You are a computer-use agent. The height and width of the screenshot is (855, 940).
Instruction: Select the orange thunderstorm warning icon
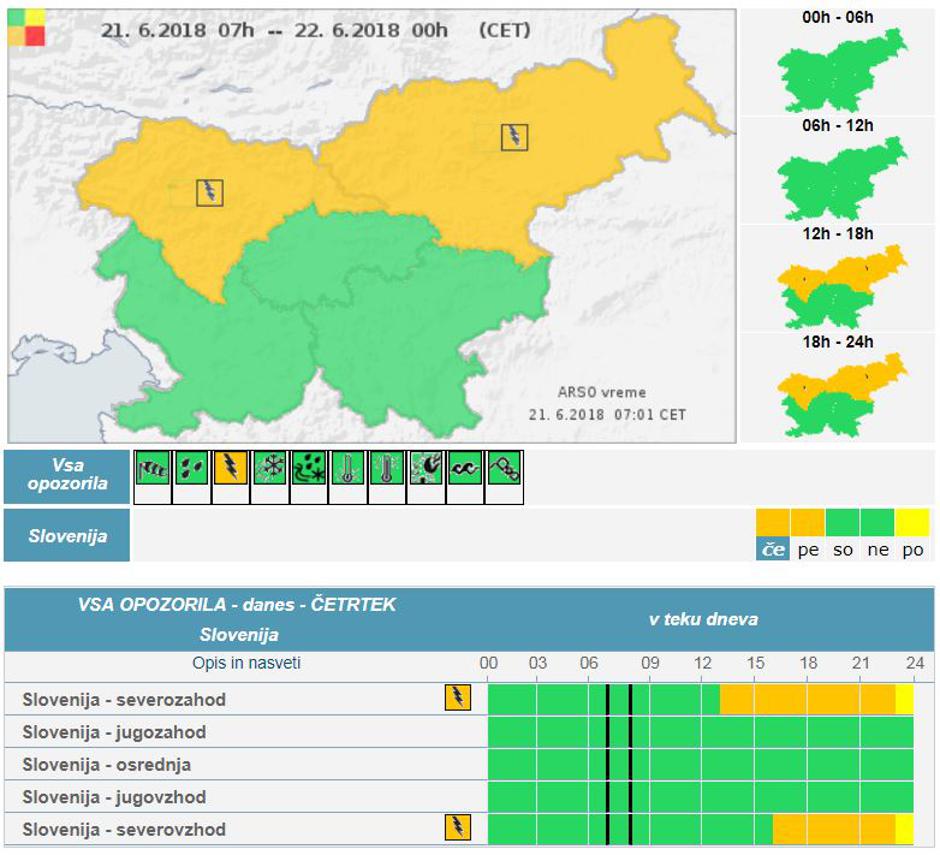pyautogui.click(x=231, y=468)
